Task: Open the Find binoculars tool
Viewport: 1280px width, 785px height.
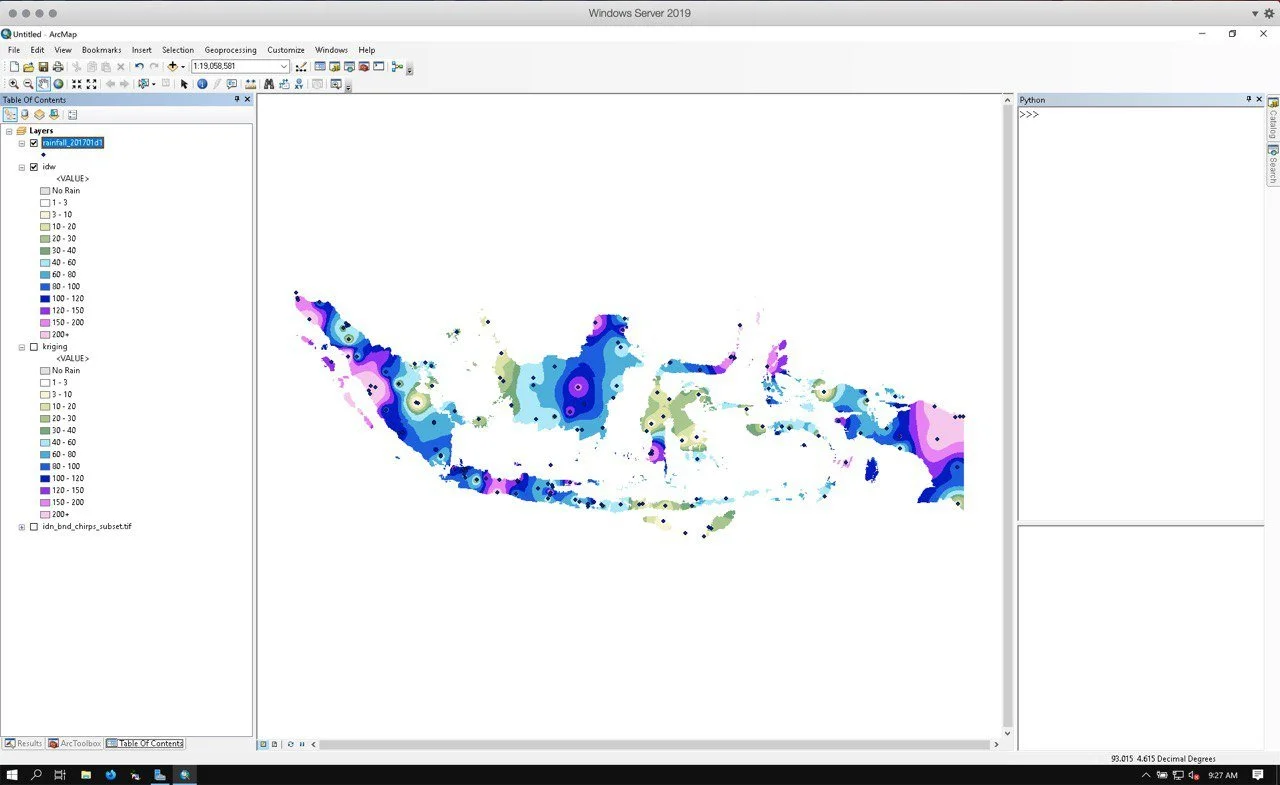Action: click(x=269, y=84)
